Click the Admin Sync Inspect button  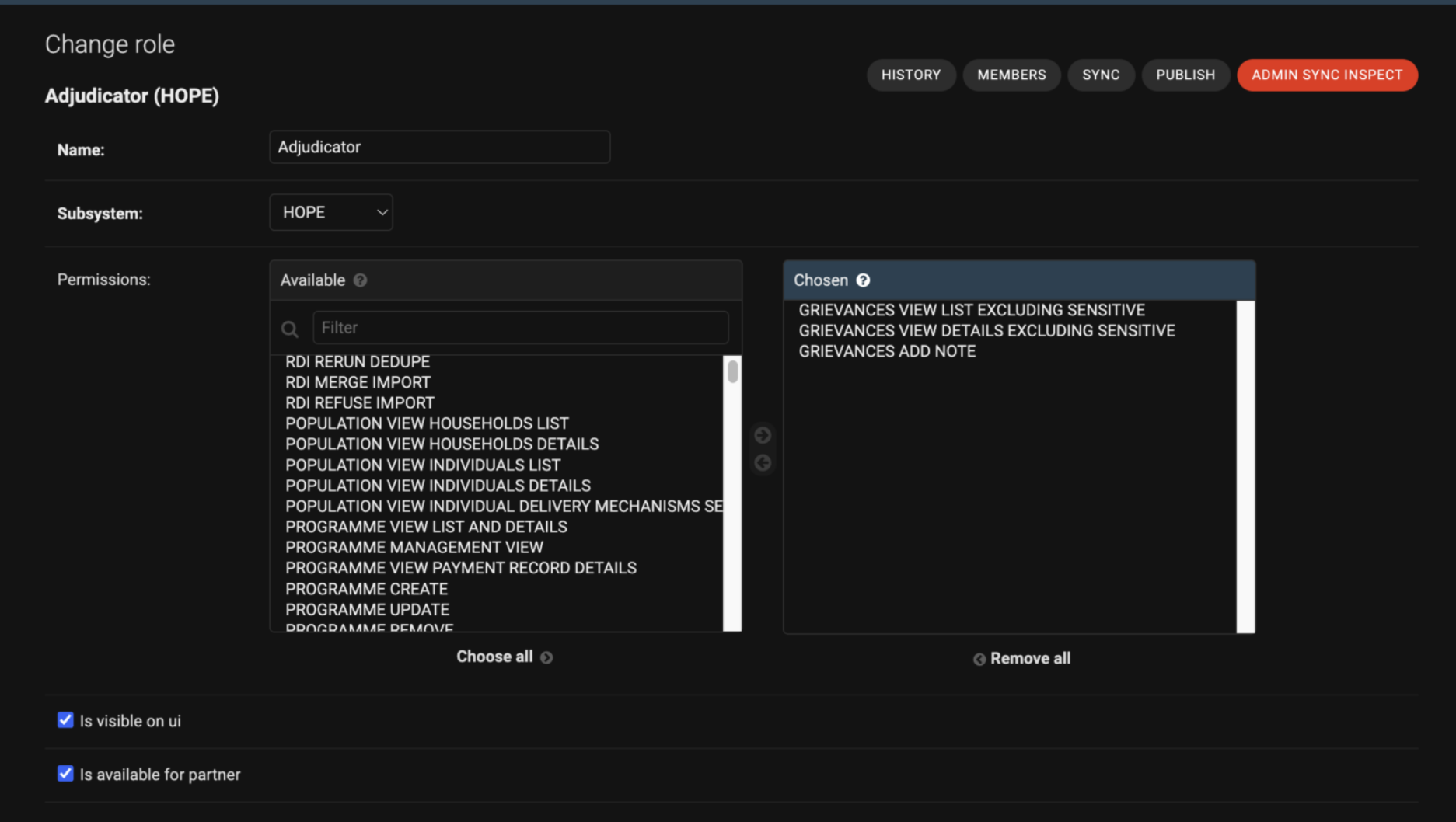(1327, 75)
